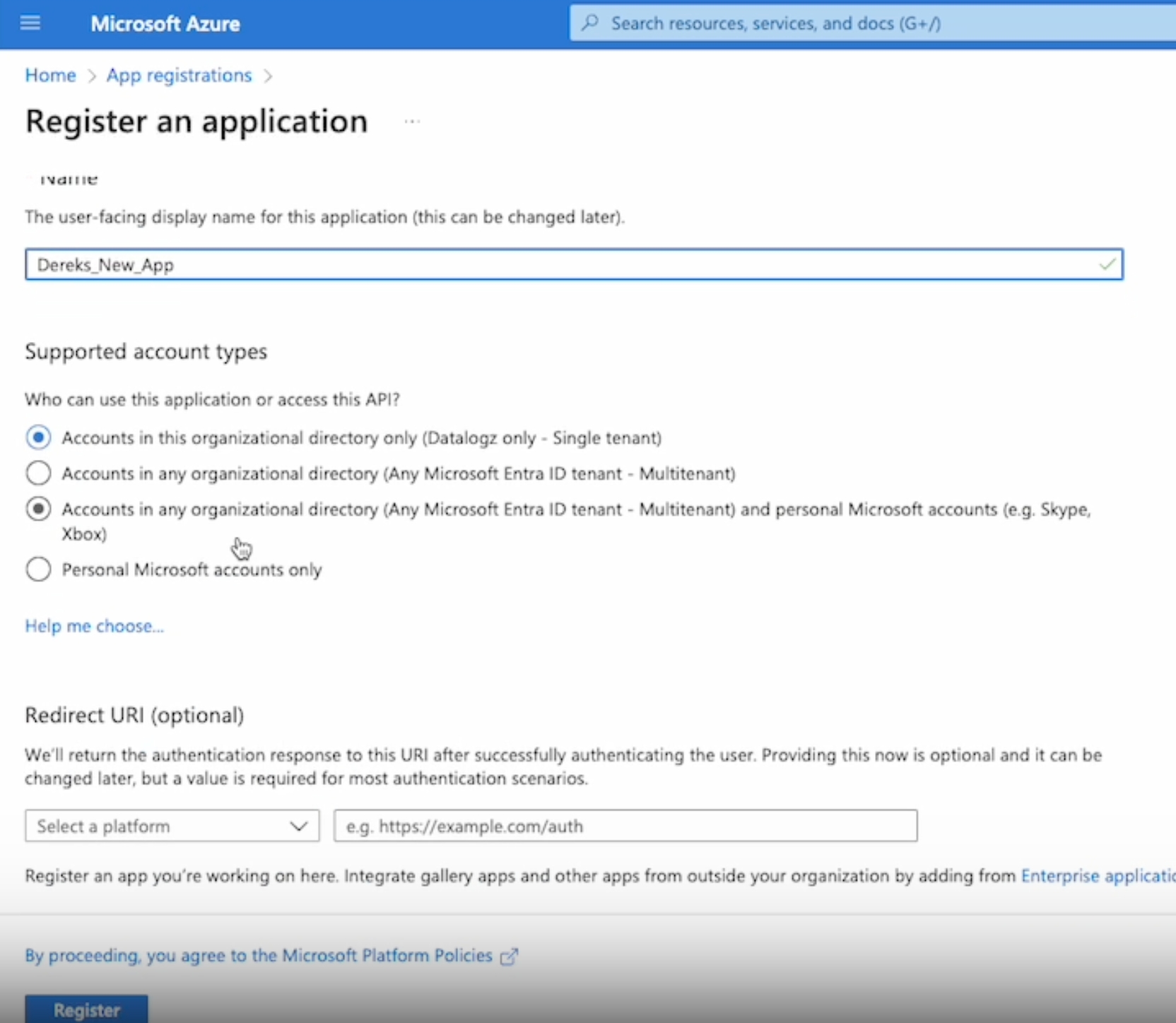This screenshot has height=1023, width=1176.
Task: Click the search magnifier icon
Action: [x=590, y=23]
